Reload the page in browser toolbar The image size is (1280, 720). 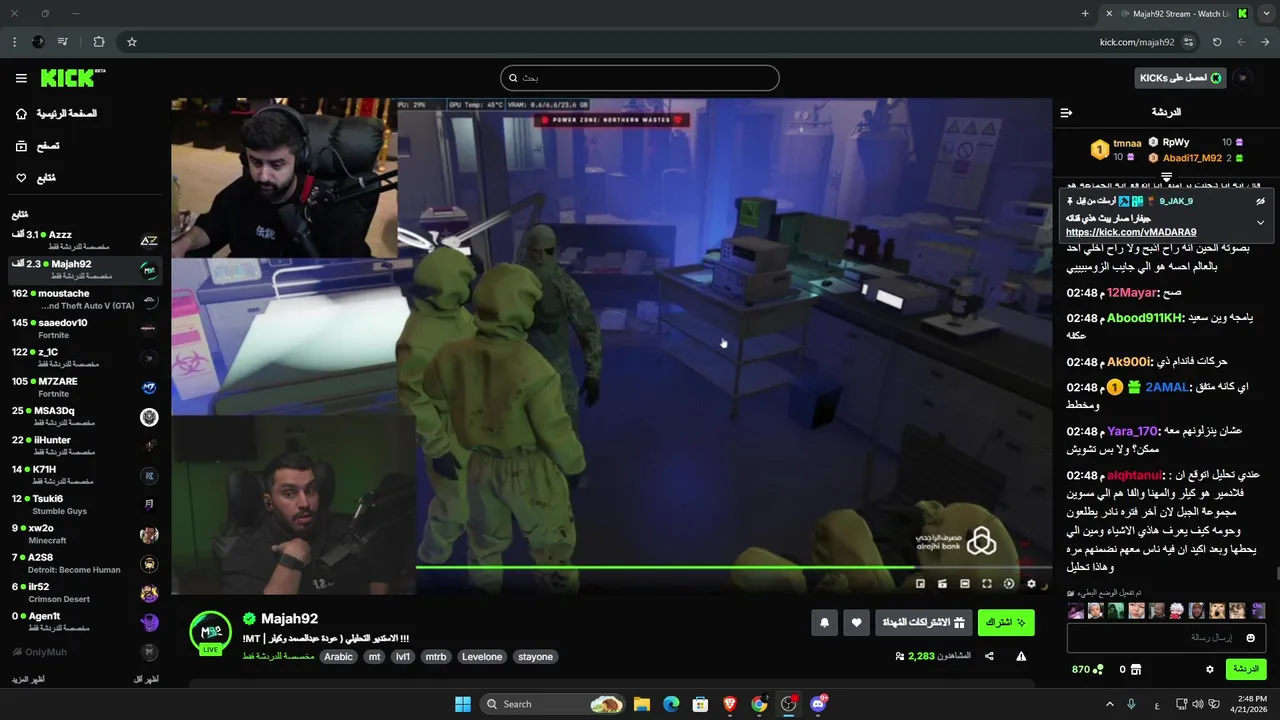(x=1217, y=42)
